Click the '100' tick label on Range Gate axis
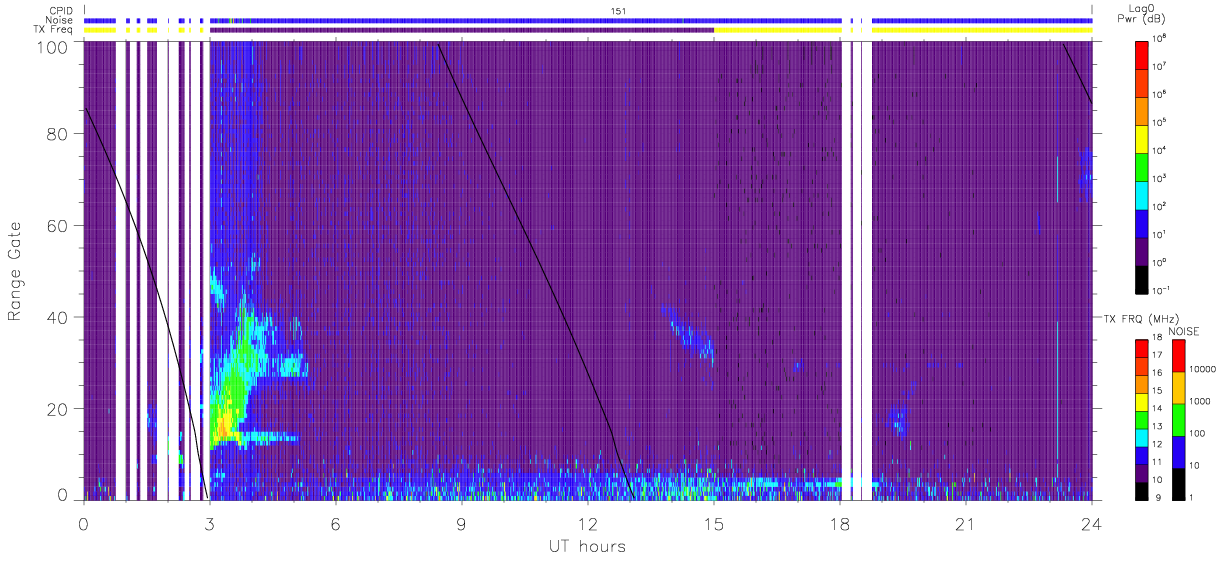Image resolution: width=1228 pixels, height=567 pixels. (53, 47)
